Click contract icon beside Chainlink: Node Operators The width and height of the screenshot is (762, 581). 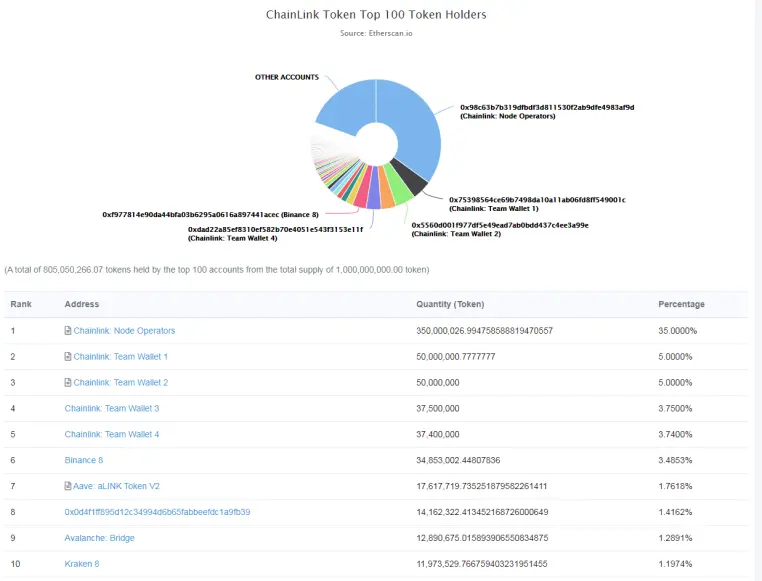68,331
